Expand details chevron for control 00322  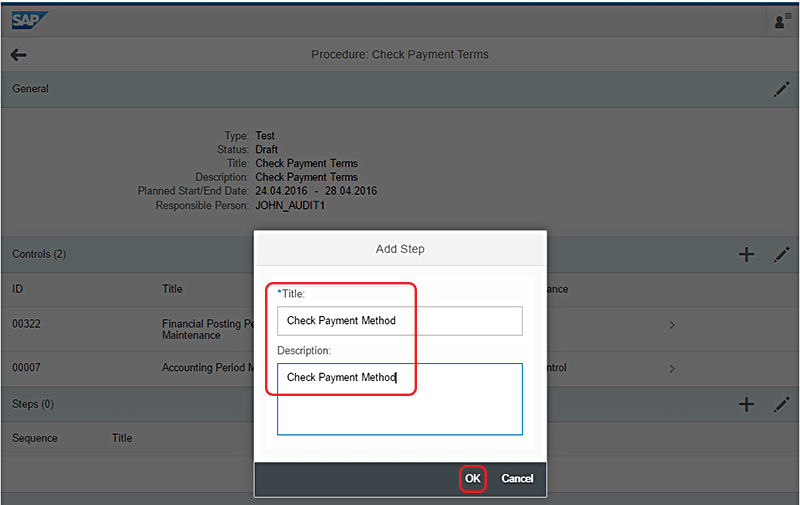click(x=672, y=325)
